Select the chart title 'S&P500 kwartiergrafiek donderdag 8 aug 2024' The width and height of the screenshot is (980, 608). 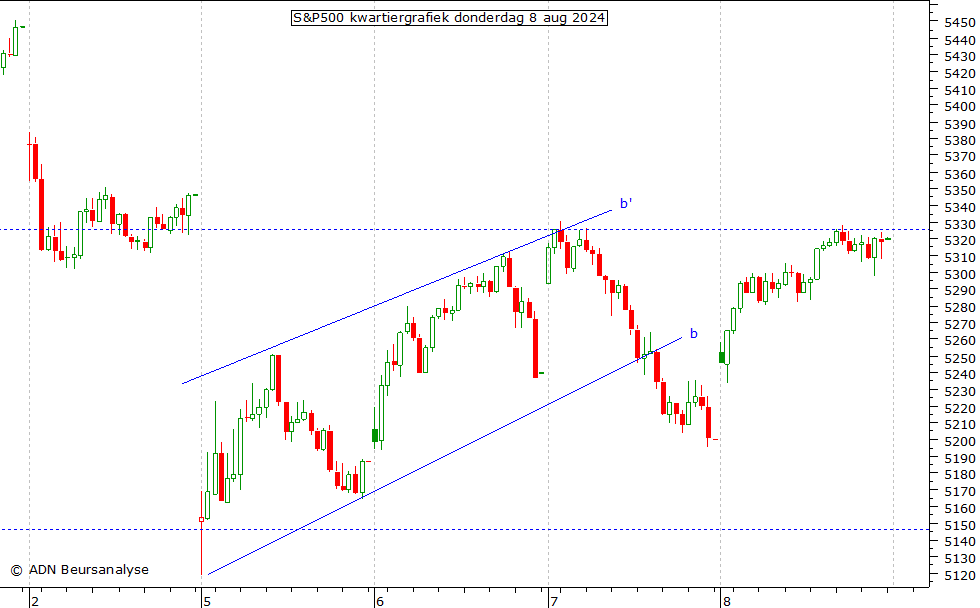click(449, 17)
